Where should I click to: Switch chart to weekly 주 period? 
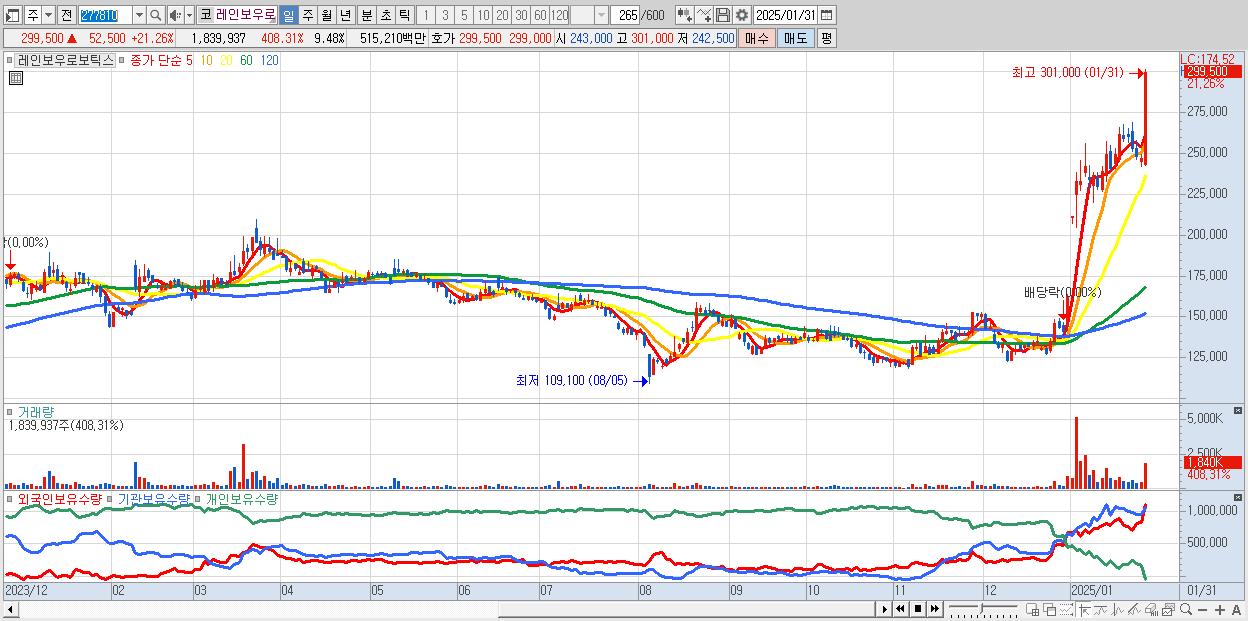(x=307, y=15)
